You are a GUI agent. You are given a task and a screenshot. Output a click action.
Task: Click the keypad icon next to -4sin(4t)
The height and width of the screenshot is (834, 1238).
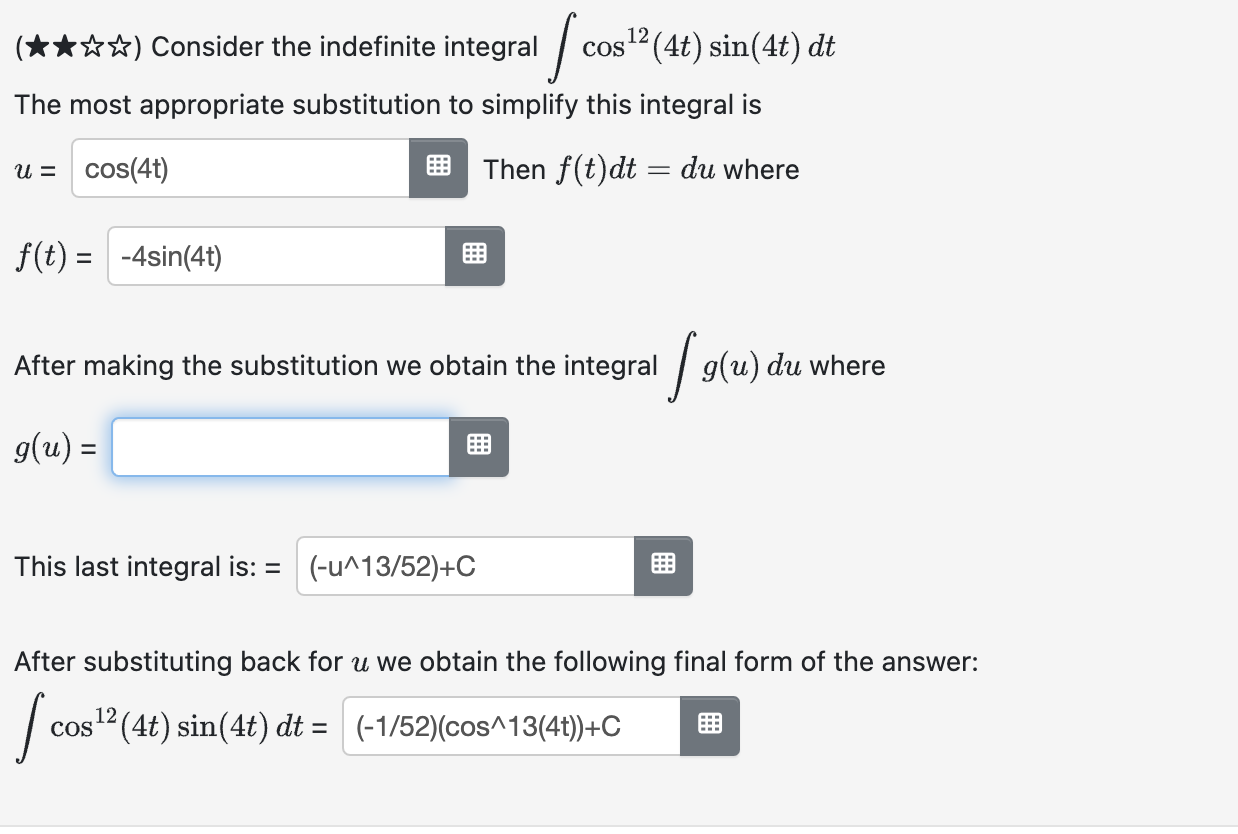tap(474, 256)
